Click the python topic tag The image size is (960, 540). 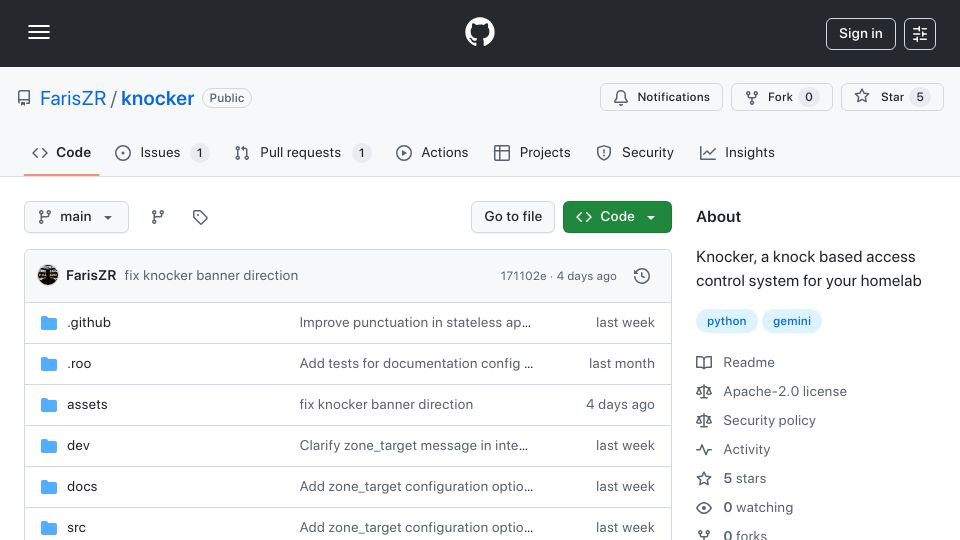coord(727,321)
